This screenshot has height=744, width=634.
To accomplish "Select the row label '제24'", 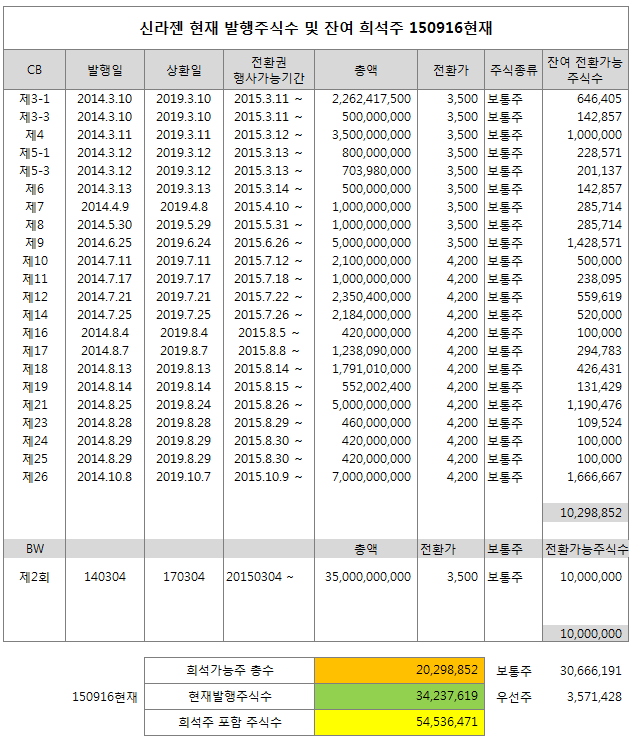I will coord(35,441).
